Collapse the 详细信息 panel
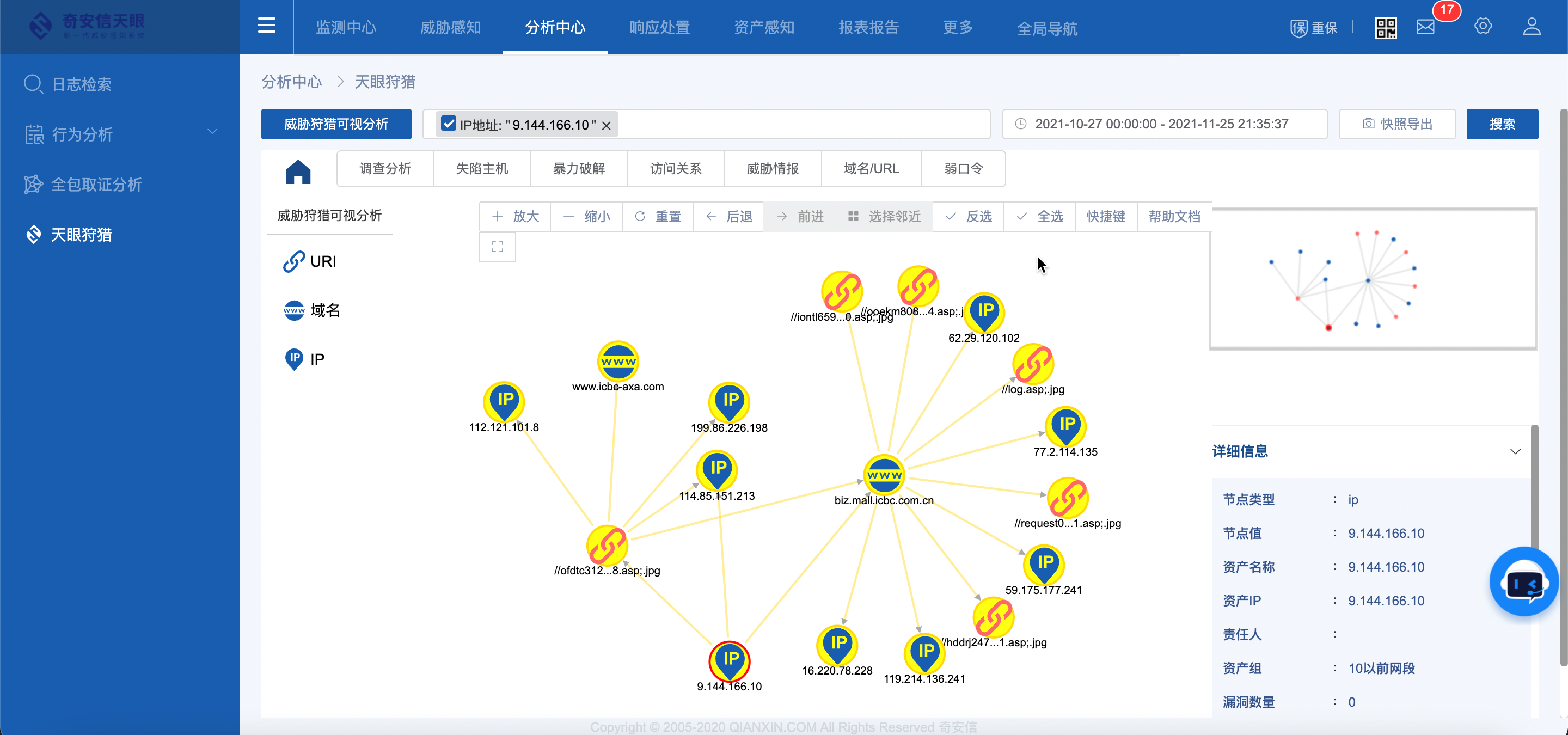Screen dimensions: 1568x735 (x=1515, y=451)
